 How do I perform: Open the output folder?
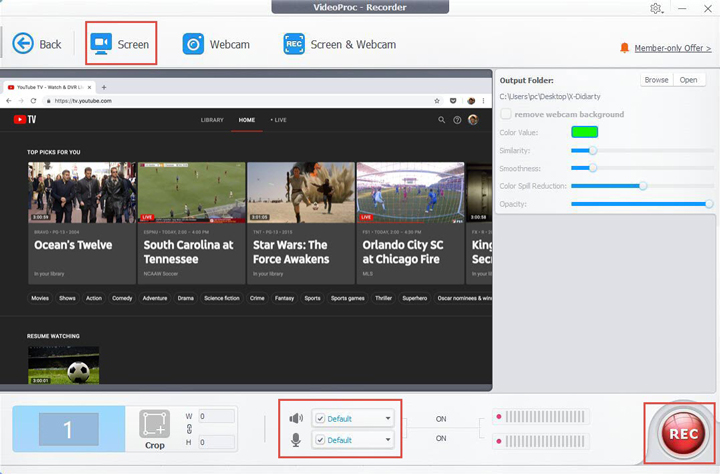(x=688, y=80)
